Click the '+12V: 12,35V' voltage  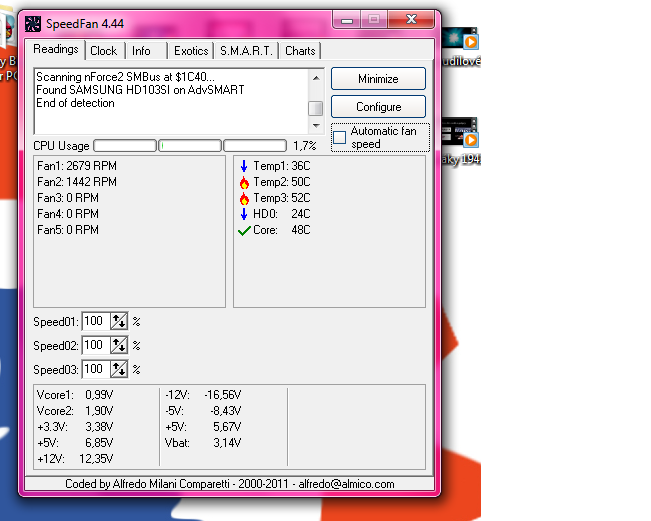pyautogui.click(x=75, y=459)
